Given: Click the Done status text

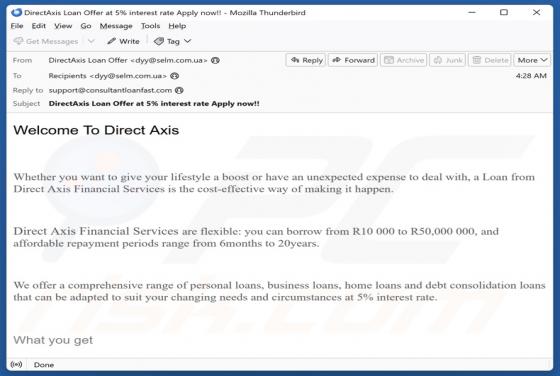Looking at the screenshot, I should [44, 365].
